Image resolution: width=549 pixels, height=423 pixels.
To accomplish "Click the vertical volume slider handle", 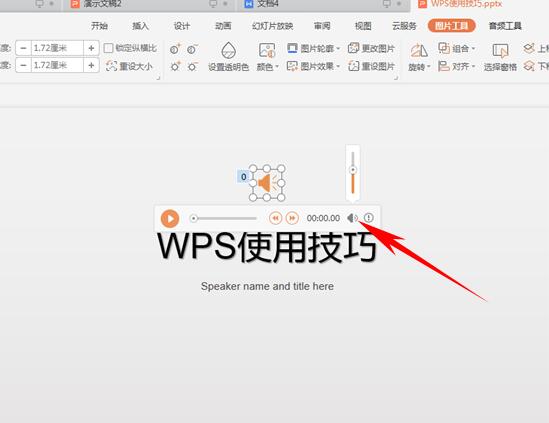I will [353, 170].
